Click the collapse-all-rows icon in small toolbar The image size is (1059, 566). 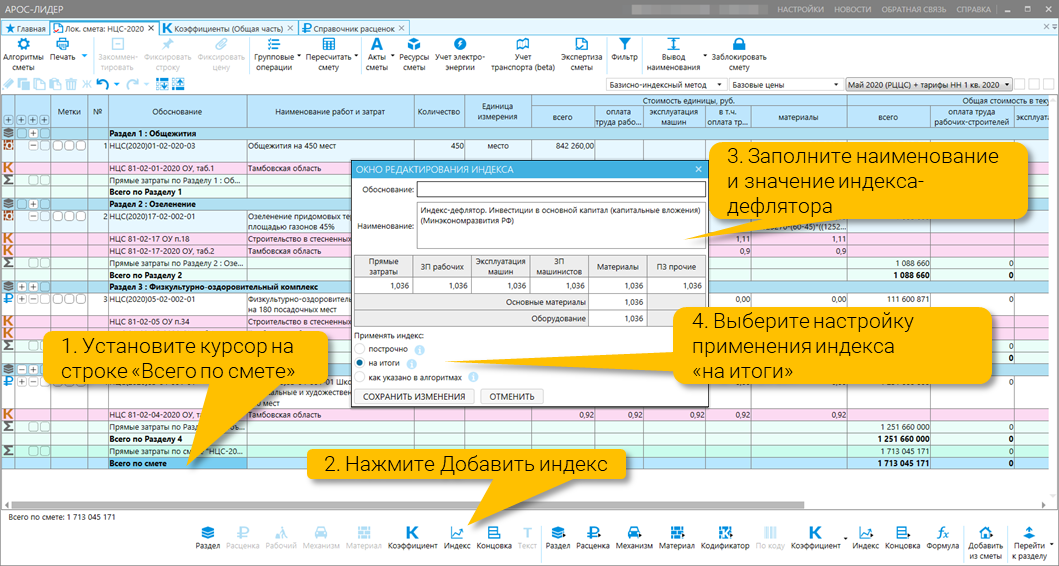(178, 84)
